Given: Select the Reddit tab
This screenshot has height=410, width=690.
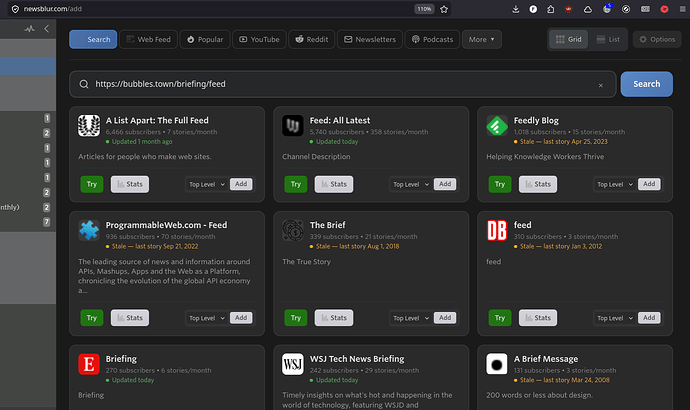Looking at the screenshot, I should click(x=312, y=40).
